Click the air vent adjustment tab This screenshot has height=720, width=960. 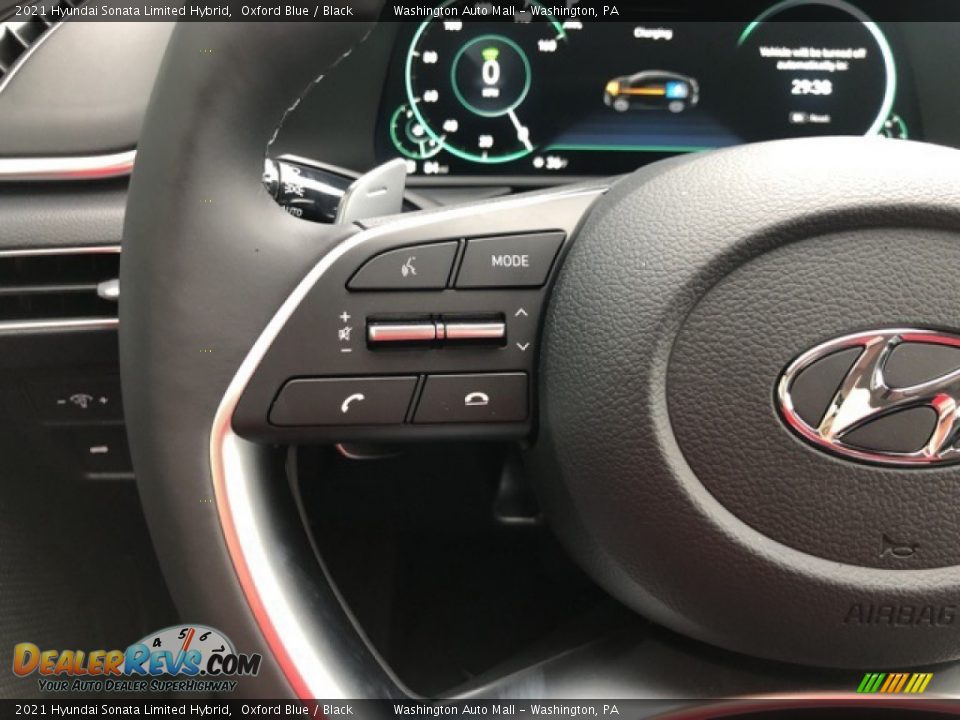pyautogui.click(x=108, y=289)
